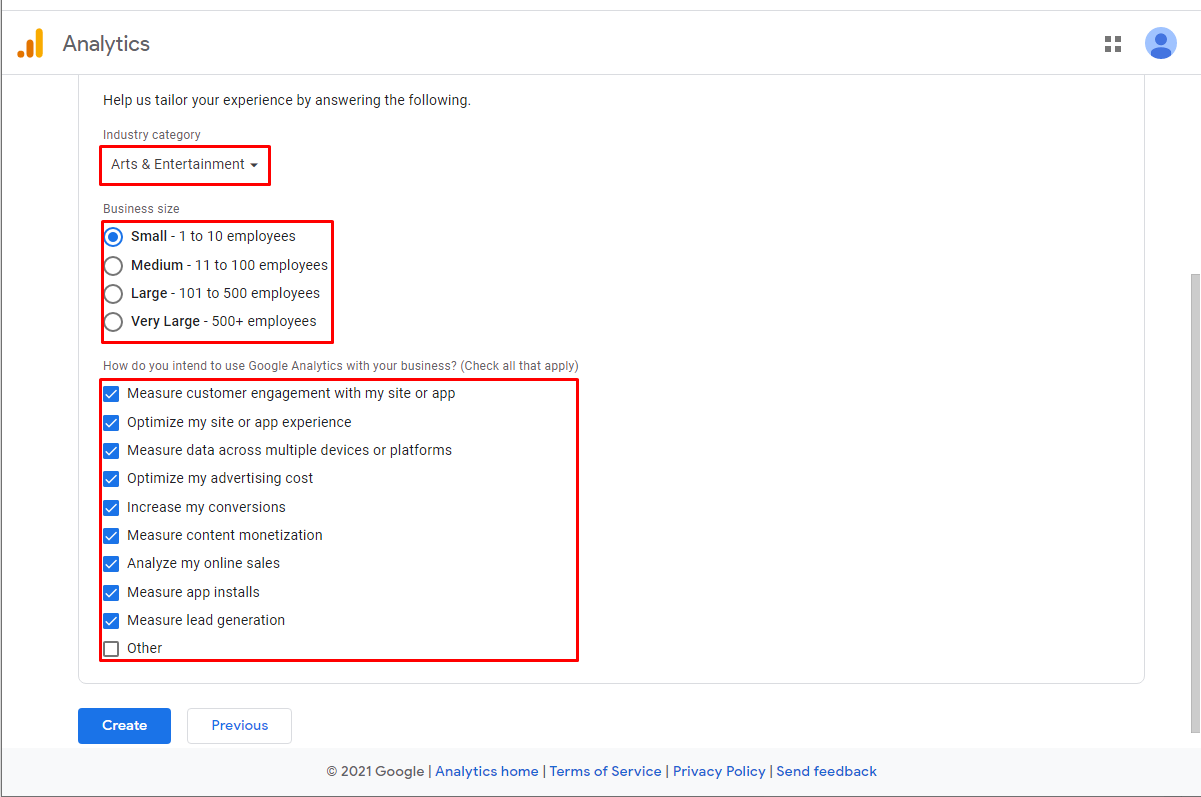The height and width of the screenshot is (797, 1201).
Task: Click the Analytics title text
Action: 106,44
